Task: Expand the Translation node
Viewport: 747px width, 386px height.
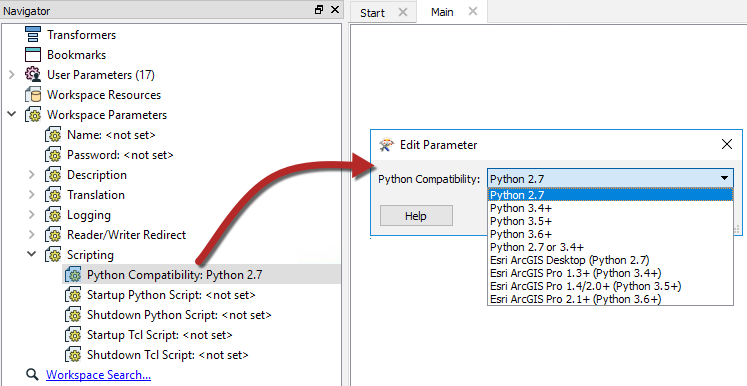Action: pyautogui.click(x=32, y=195)
